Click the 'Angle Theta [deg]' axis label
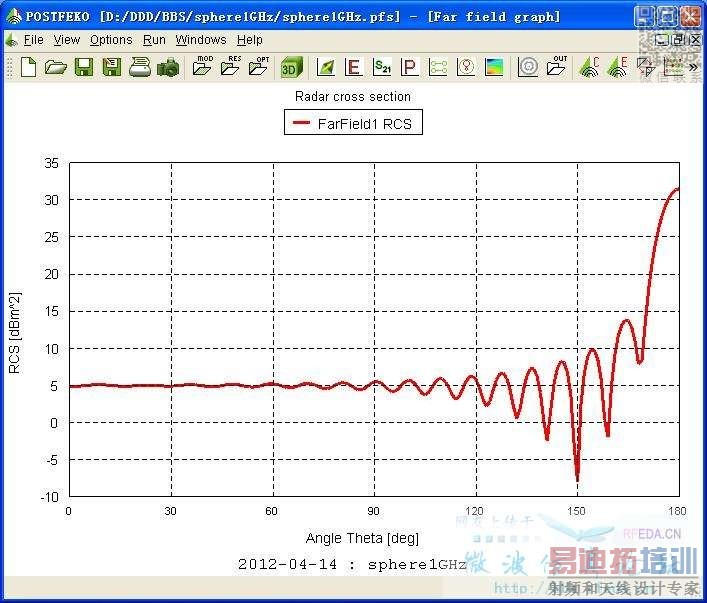 click(362, 538)
